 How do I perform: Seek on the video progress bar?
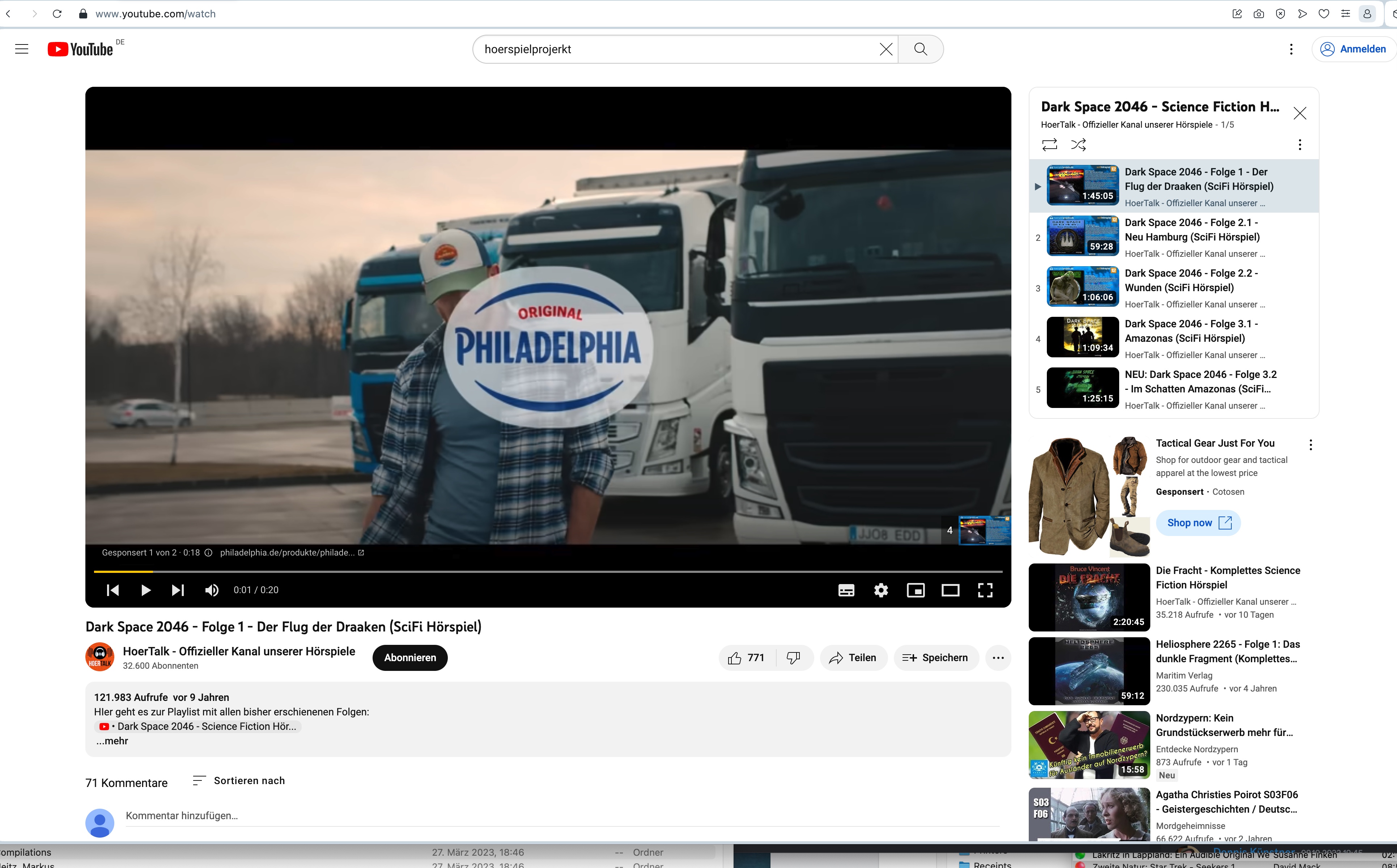pyautogui.click(x=548, y=571)
